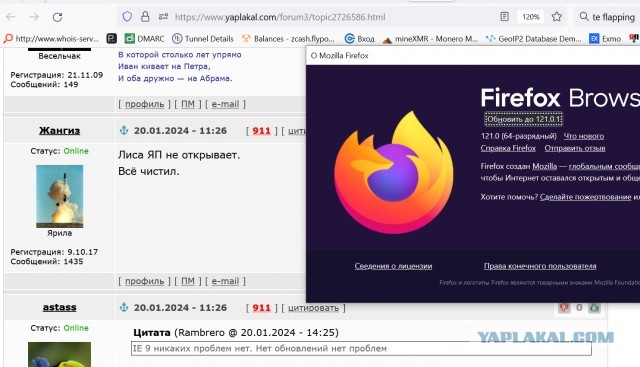Click anchor icon on Жангиз's post
This screenshot has height=367, width=640.
[124, 131]
